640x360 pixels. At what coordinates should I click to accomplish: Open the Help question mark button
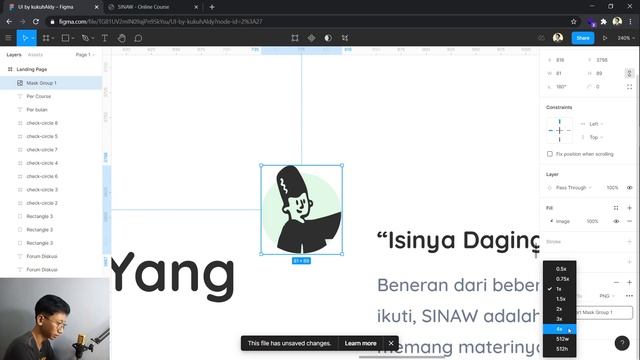pos(622,343)
